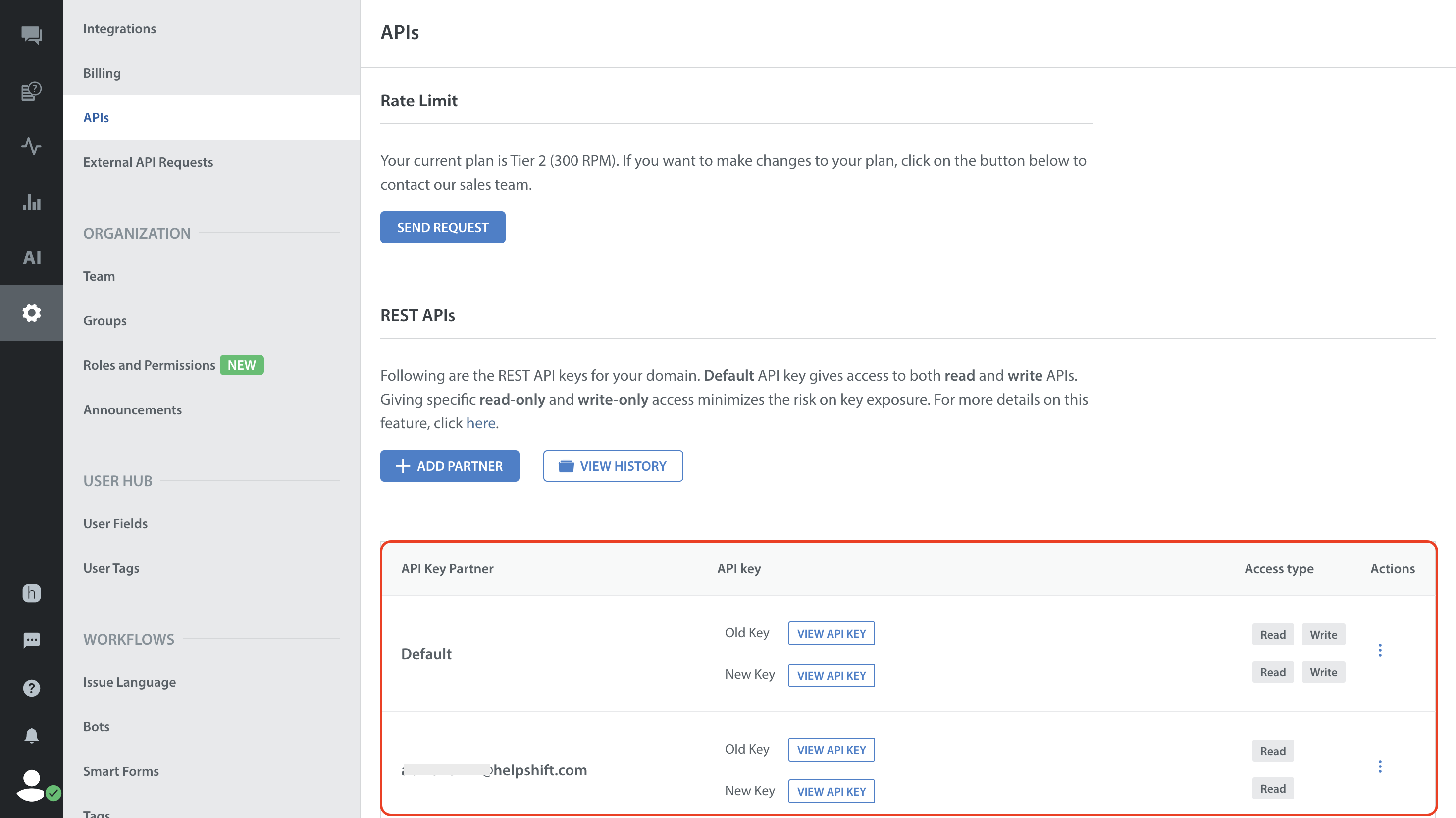This screenshot has height=818, width=1456.
Task: Open the Analytics bar chart icon
Action: pos(31,202)
